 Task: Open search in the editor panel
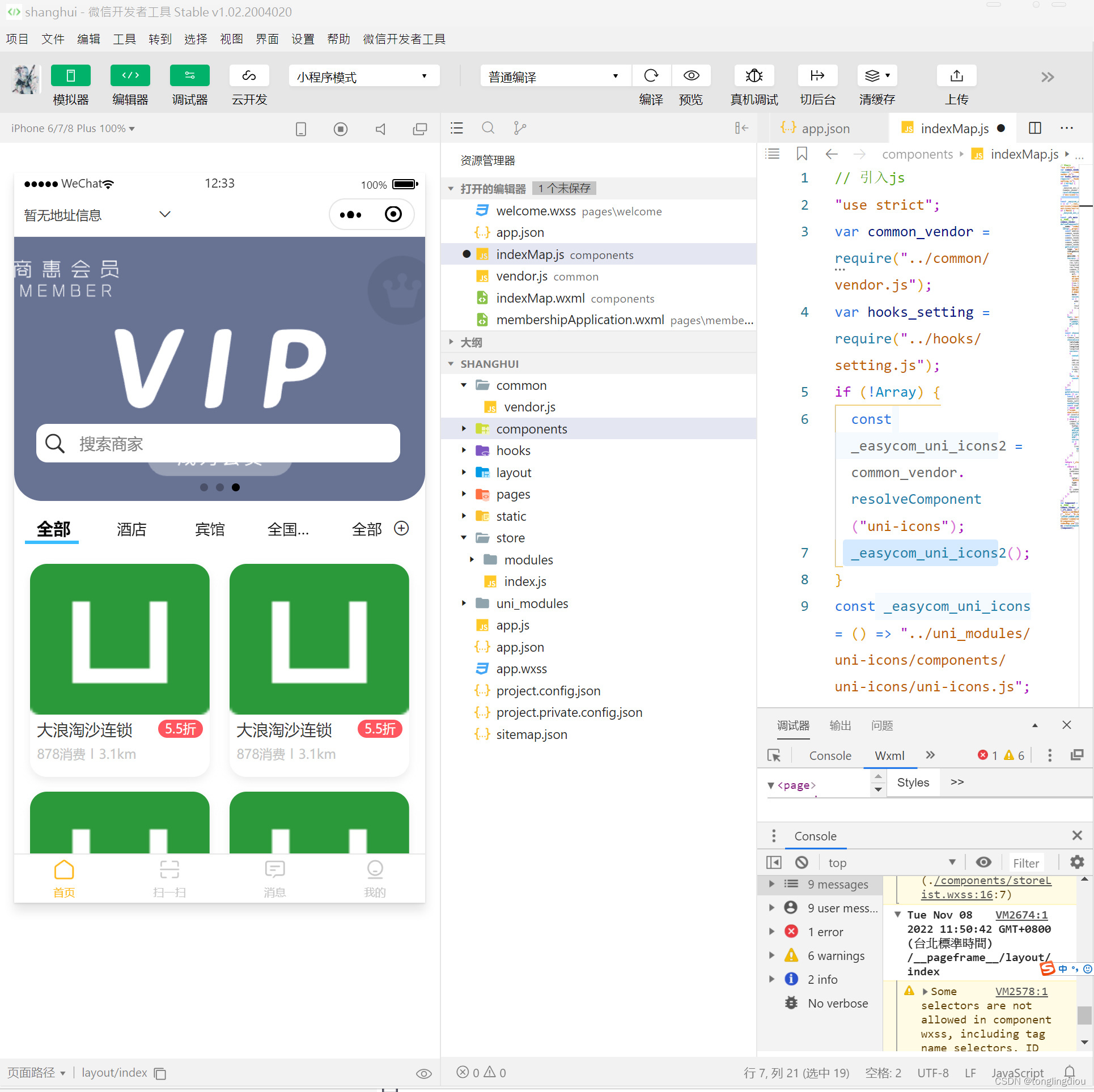tap(488, 128)
